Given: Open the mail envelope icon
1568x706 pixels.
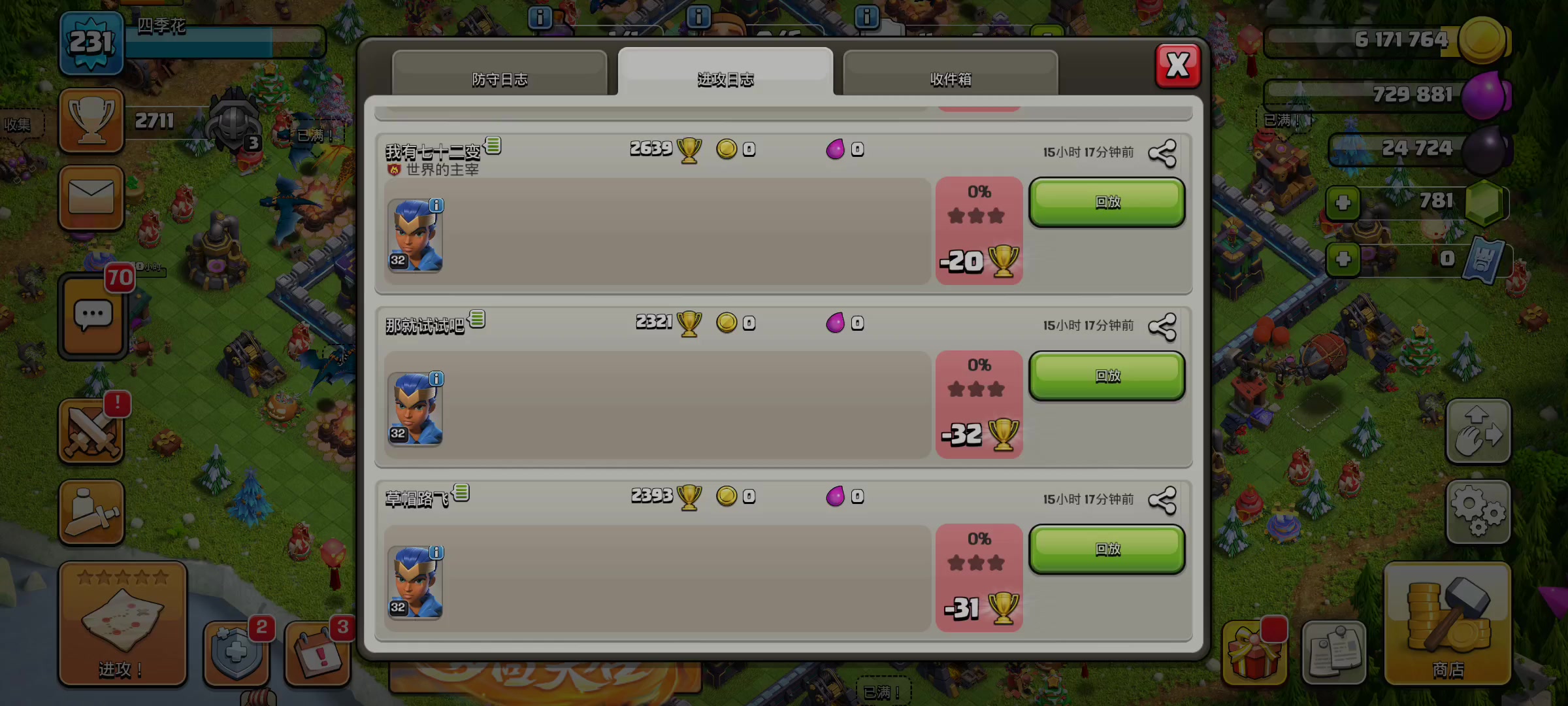Looking at the screenshot, I should [91, 197].
